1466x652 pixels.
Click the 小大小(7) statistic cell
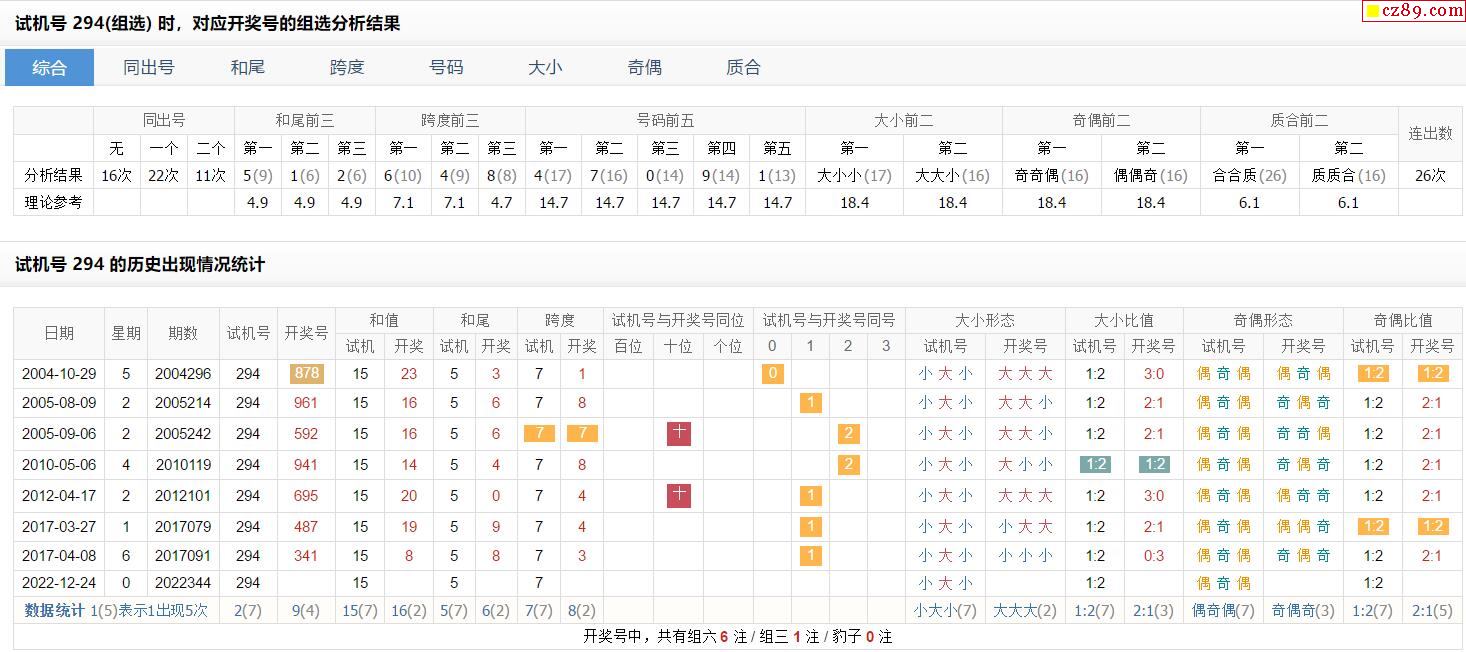(945, 610)
